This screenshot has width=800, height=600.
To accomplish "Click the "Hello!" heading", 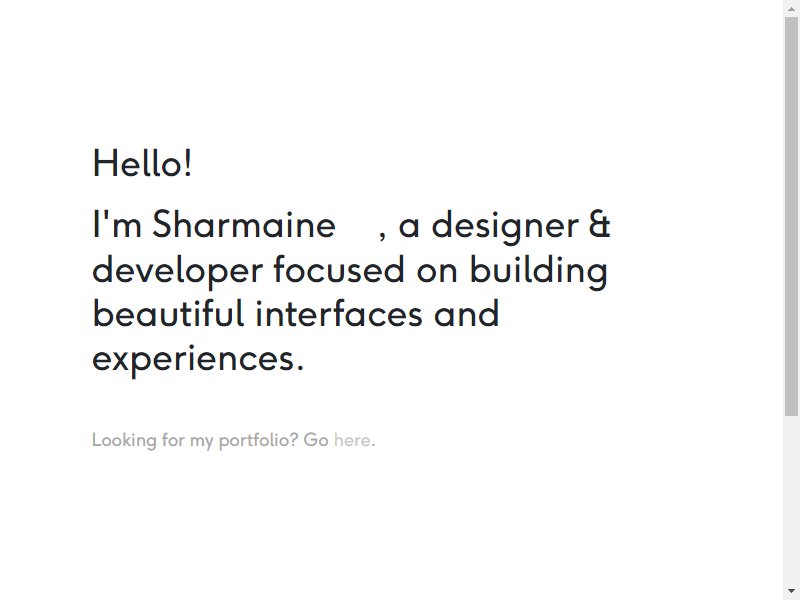I will (x=142, y=163).
